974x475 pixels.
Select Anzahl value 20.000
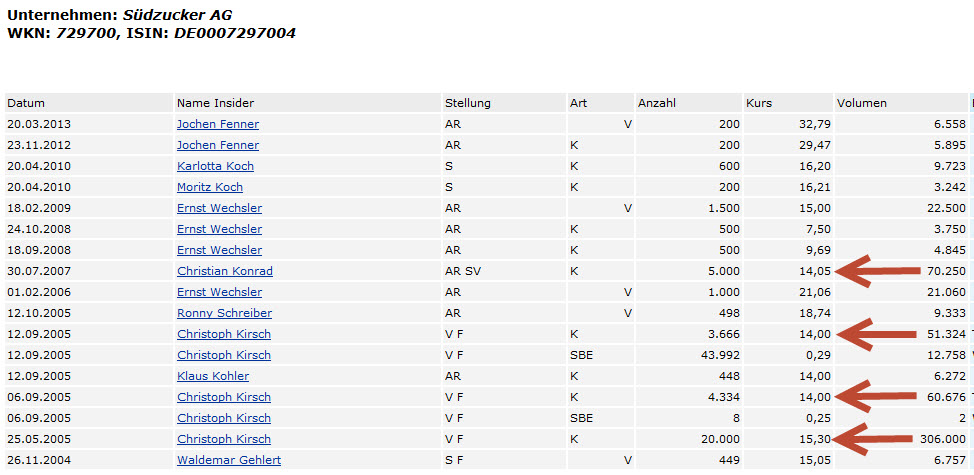[721, 439]
